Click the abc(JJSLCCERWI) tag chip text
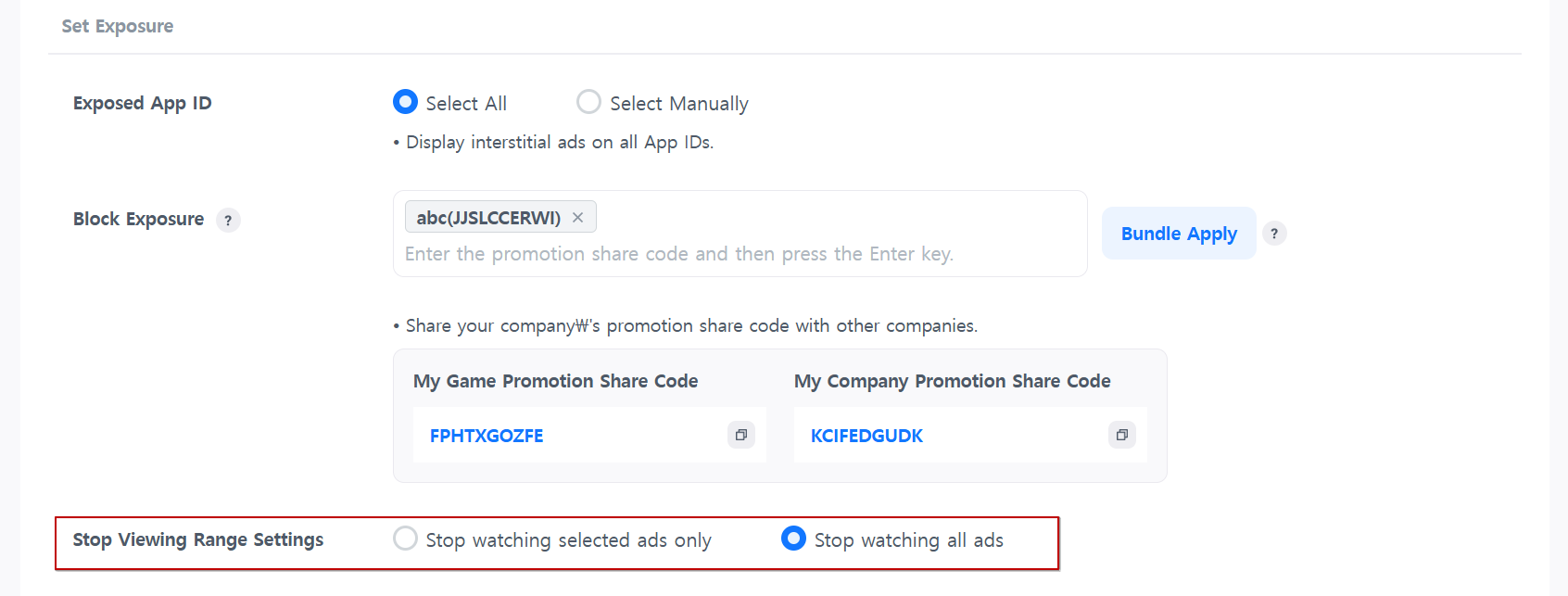The image size is (1568, 596). (x=488, y=218)
